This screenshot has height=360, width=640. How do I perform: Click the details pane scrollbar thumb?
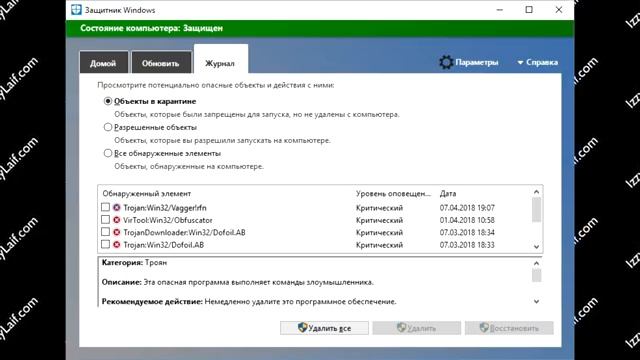pyautogui.click(x=536, y=276)
